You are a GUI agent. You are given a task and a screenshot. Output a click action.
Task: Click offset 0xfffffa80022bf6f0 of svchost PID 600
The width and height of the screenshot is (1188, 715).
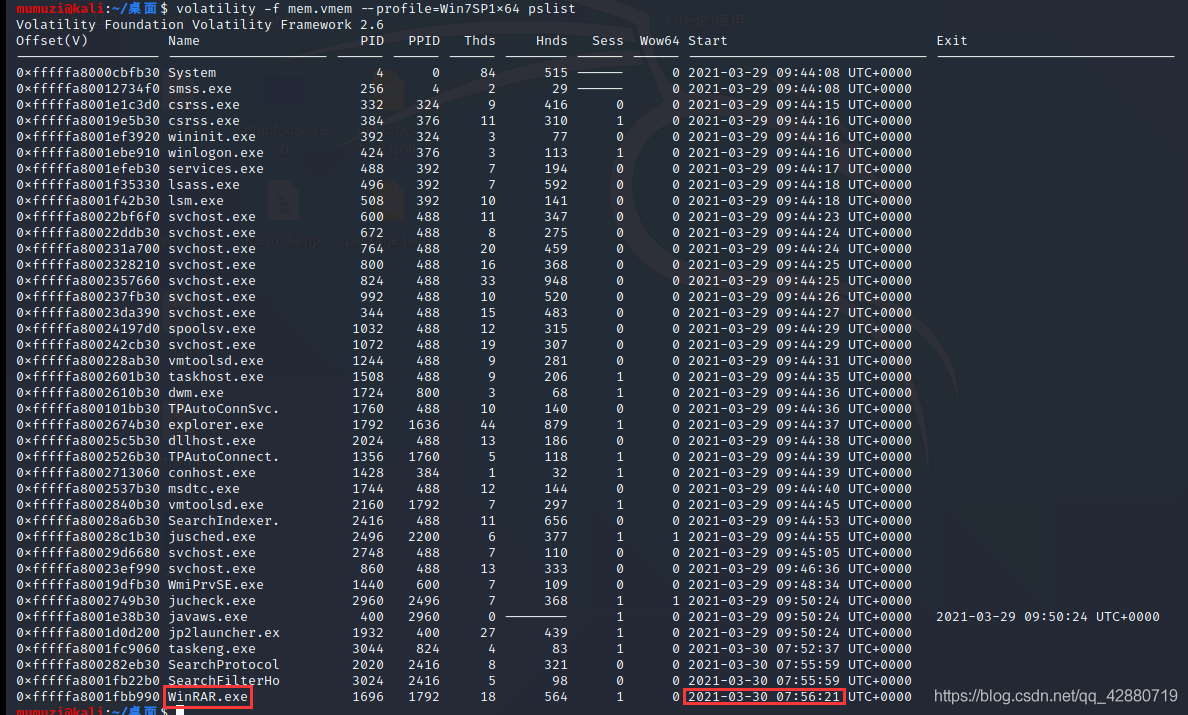[x=88, y=217]
